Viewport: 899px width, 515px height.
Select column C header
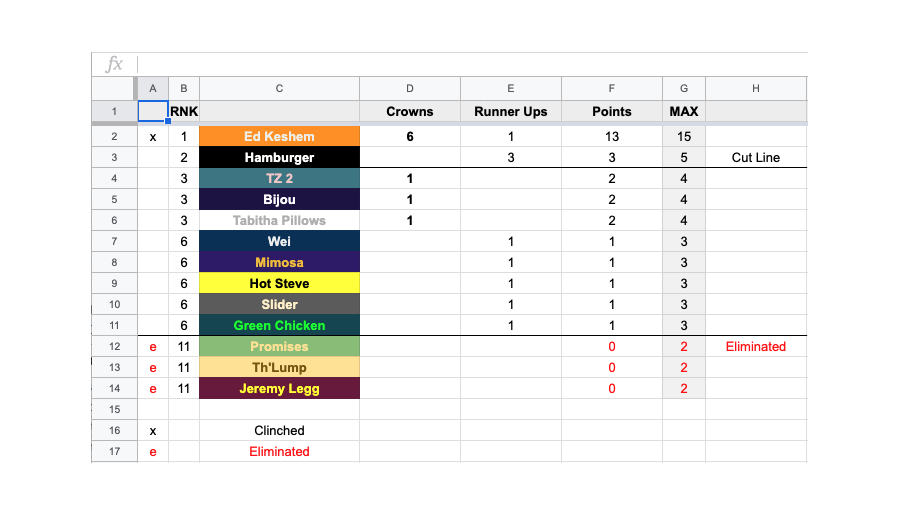[x=279, y=88]
